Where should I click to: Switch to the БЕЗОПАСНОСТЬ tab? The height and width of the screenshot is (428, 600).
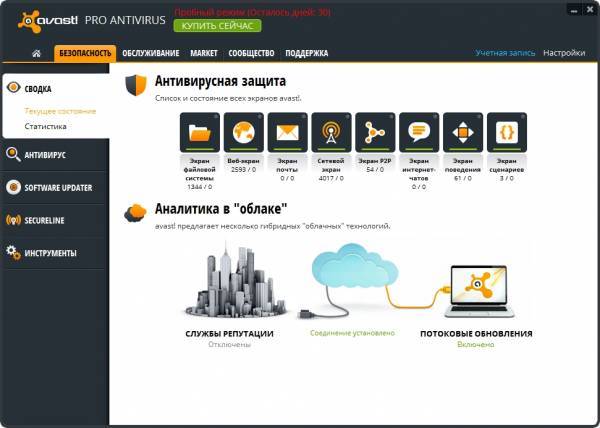click(85, 53)
